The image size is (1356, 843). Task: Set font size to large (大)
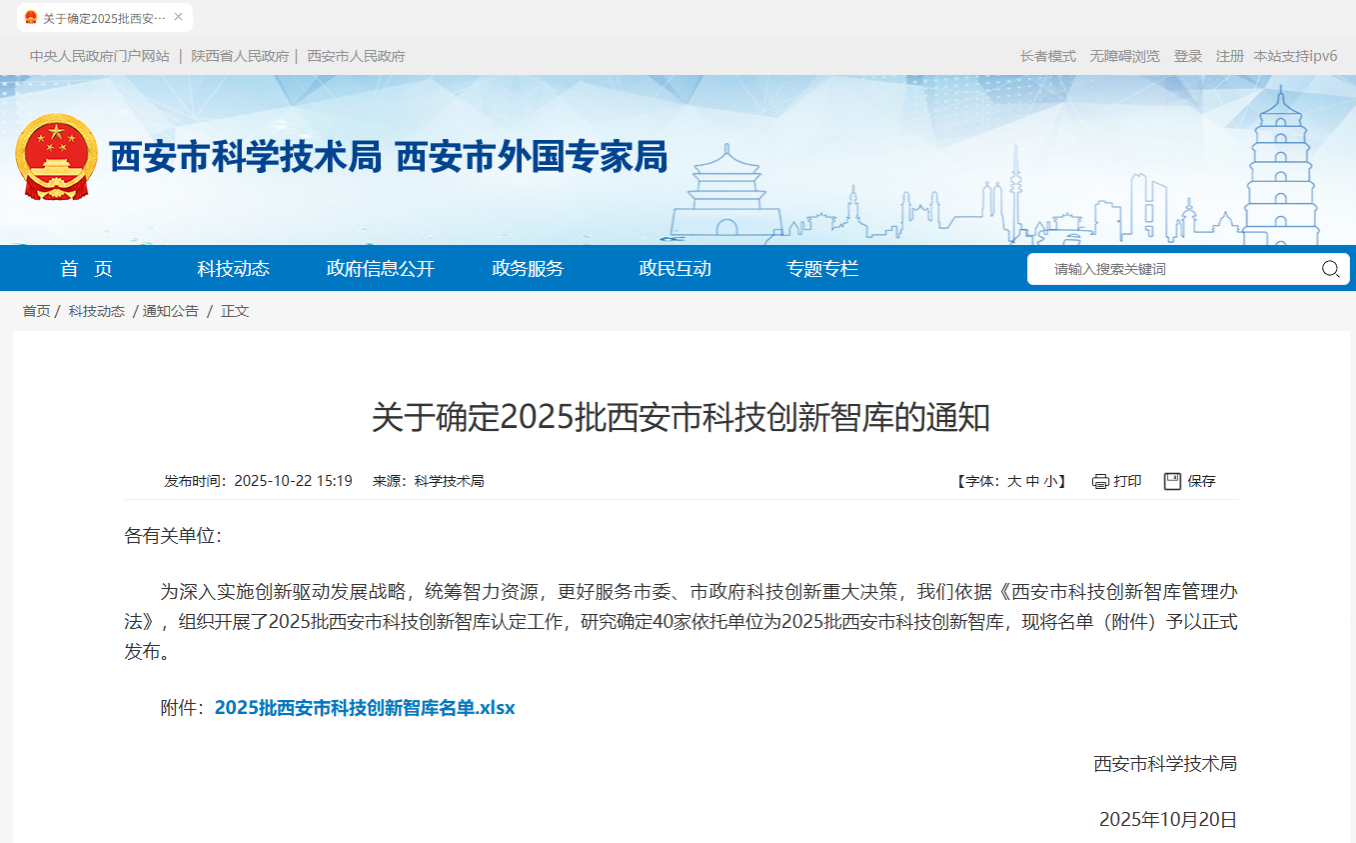(1014, 481)
